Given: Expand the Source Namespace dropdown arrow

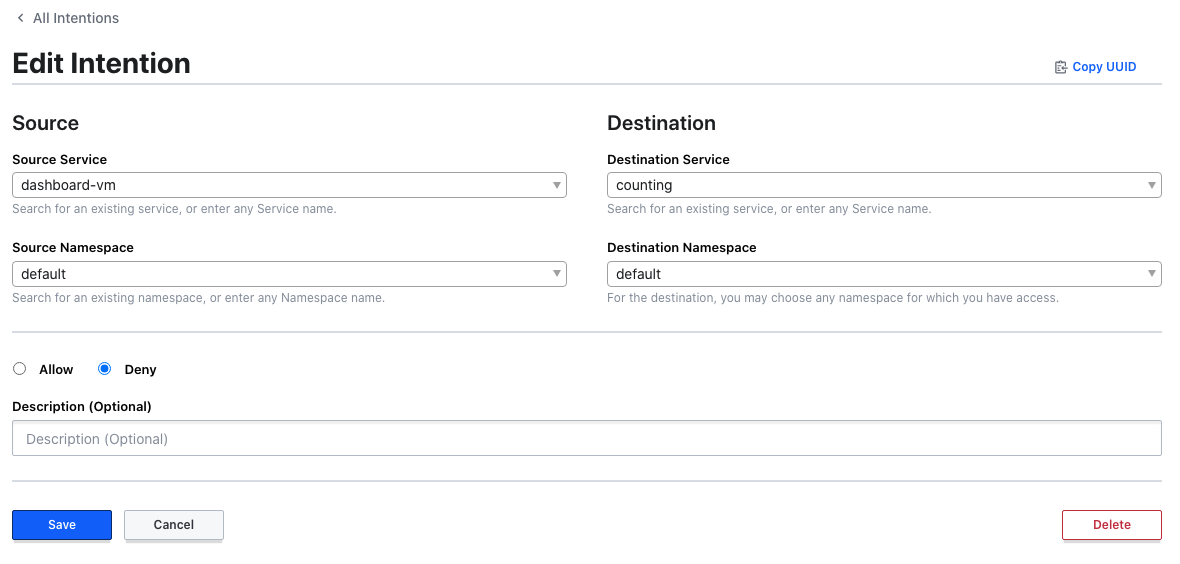Looking at the screenshot, I should pos(556,274).
